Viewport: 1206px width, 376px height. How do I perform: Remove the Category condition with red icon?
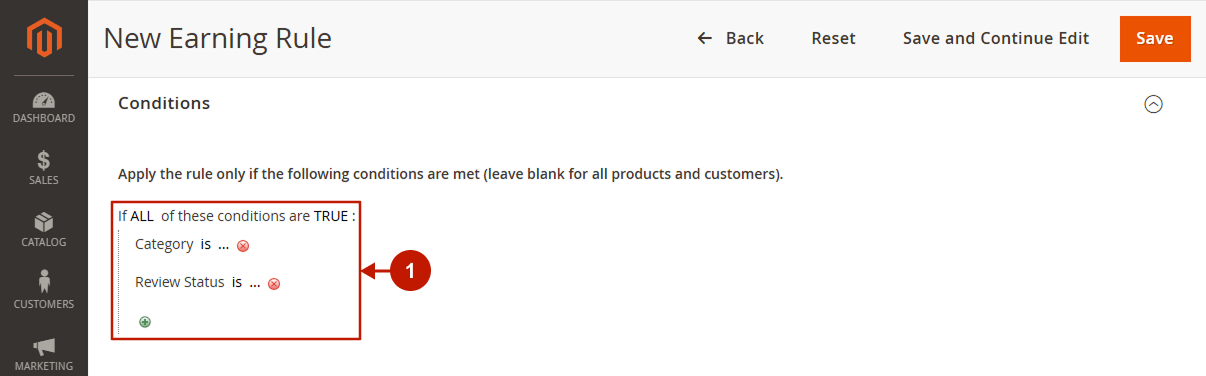243,246
